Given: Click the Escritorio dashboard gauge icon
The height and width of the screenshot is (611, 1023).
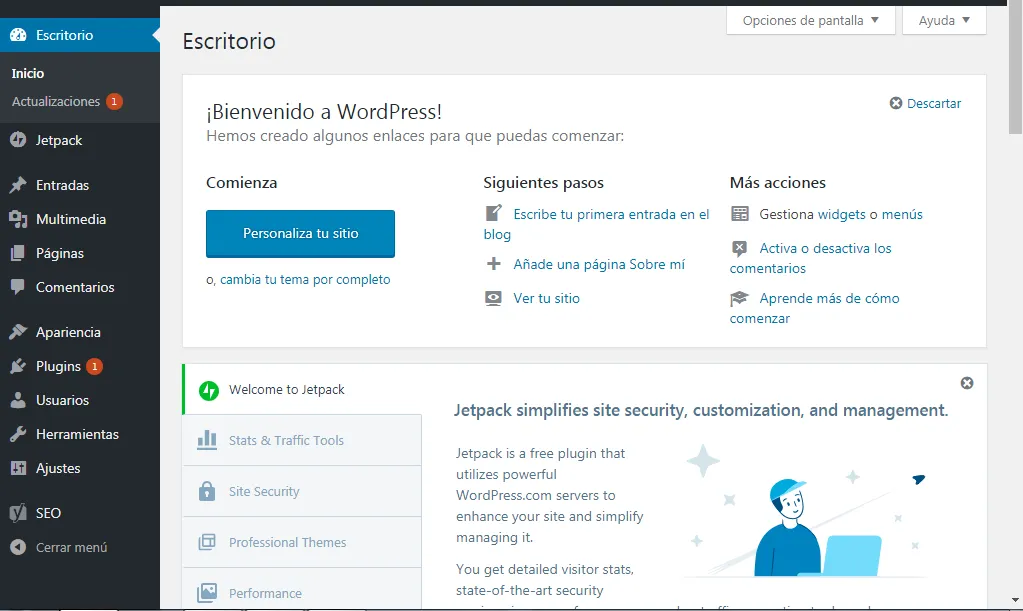Looking at the screenshot, I should [x=18, y=35].
